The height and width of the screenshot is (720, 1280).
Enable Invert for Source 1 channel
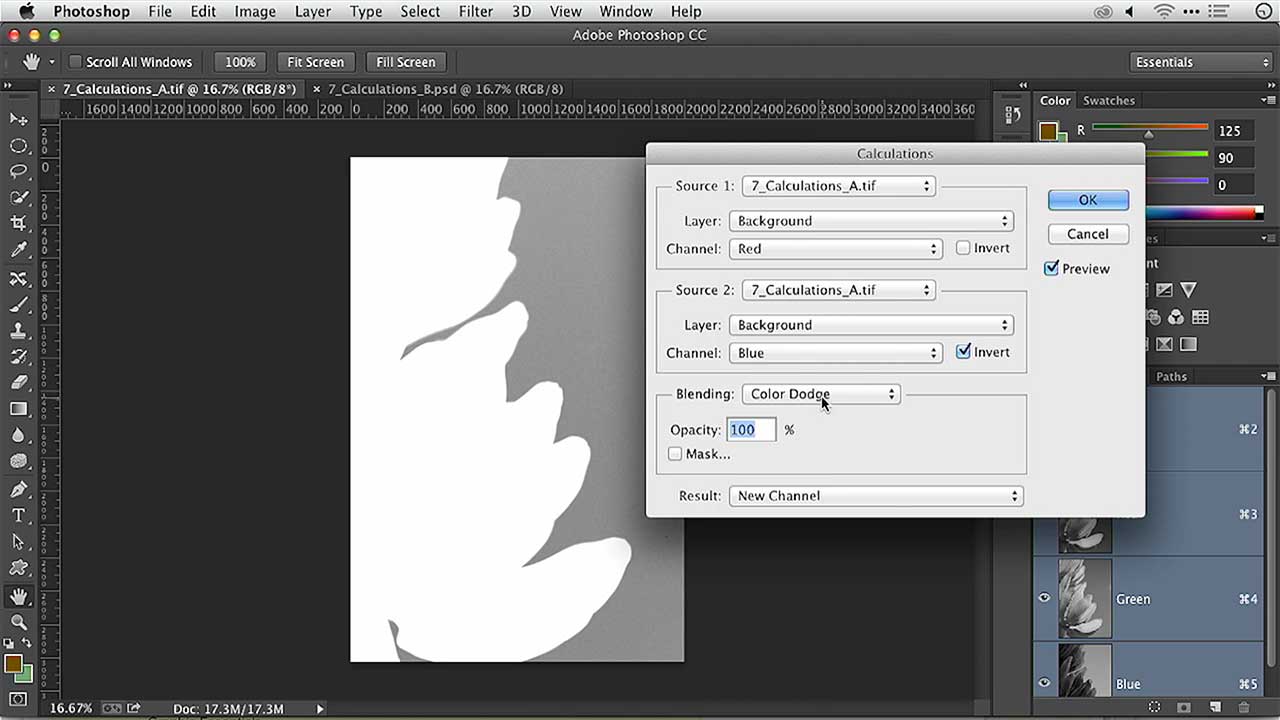pyautogui.click(x=963, y=248)
